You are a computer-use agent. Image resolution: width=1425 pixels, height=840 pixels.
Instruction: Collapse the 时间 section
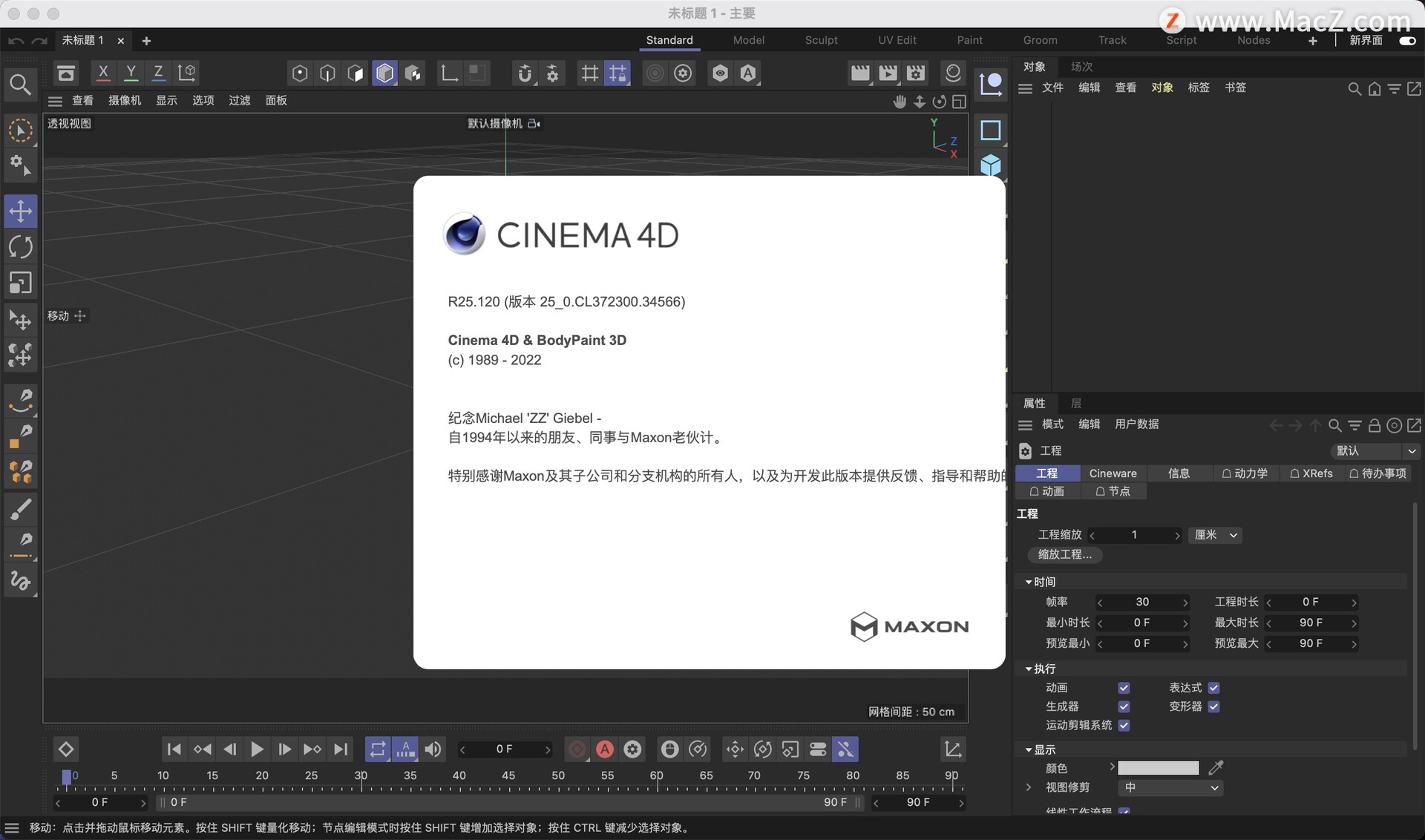point(1029,582)
